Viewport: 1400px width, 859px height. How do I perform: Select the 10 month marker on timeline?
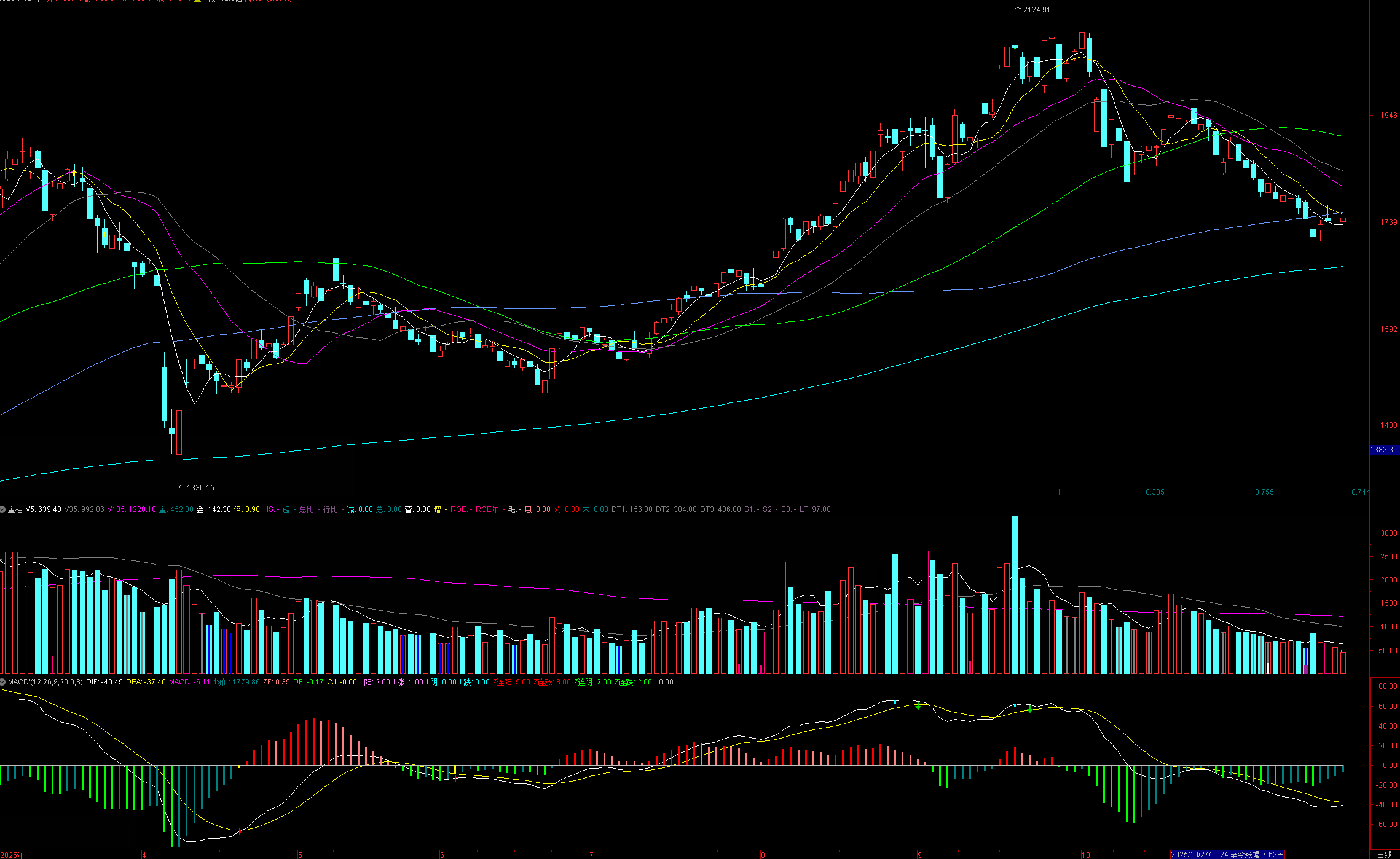[1086, 855]
